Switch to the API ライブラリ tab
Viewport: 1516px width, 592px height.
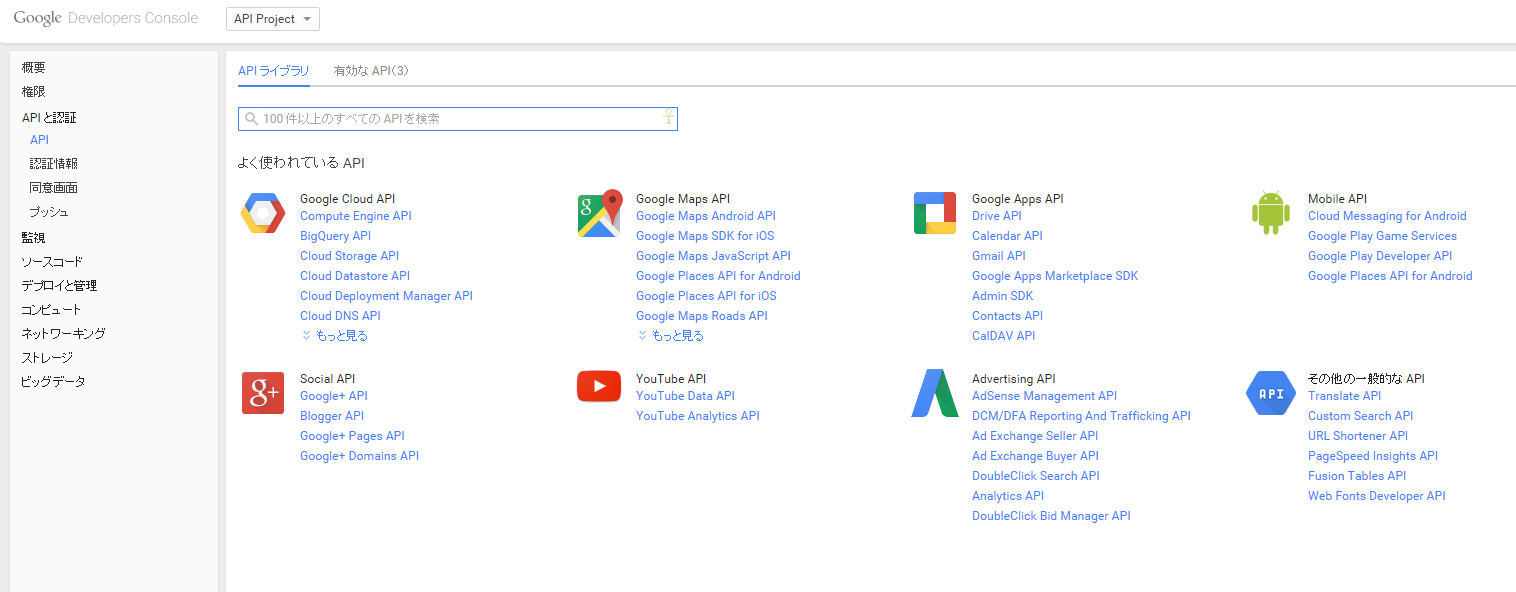(x=274, y=71)
